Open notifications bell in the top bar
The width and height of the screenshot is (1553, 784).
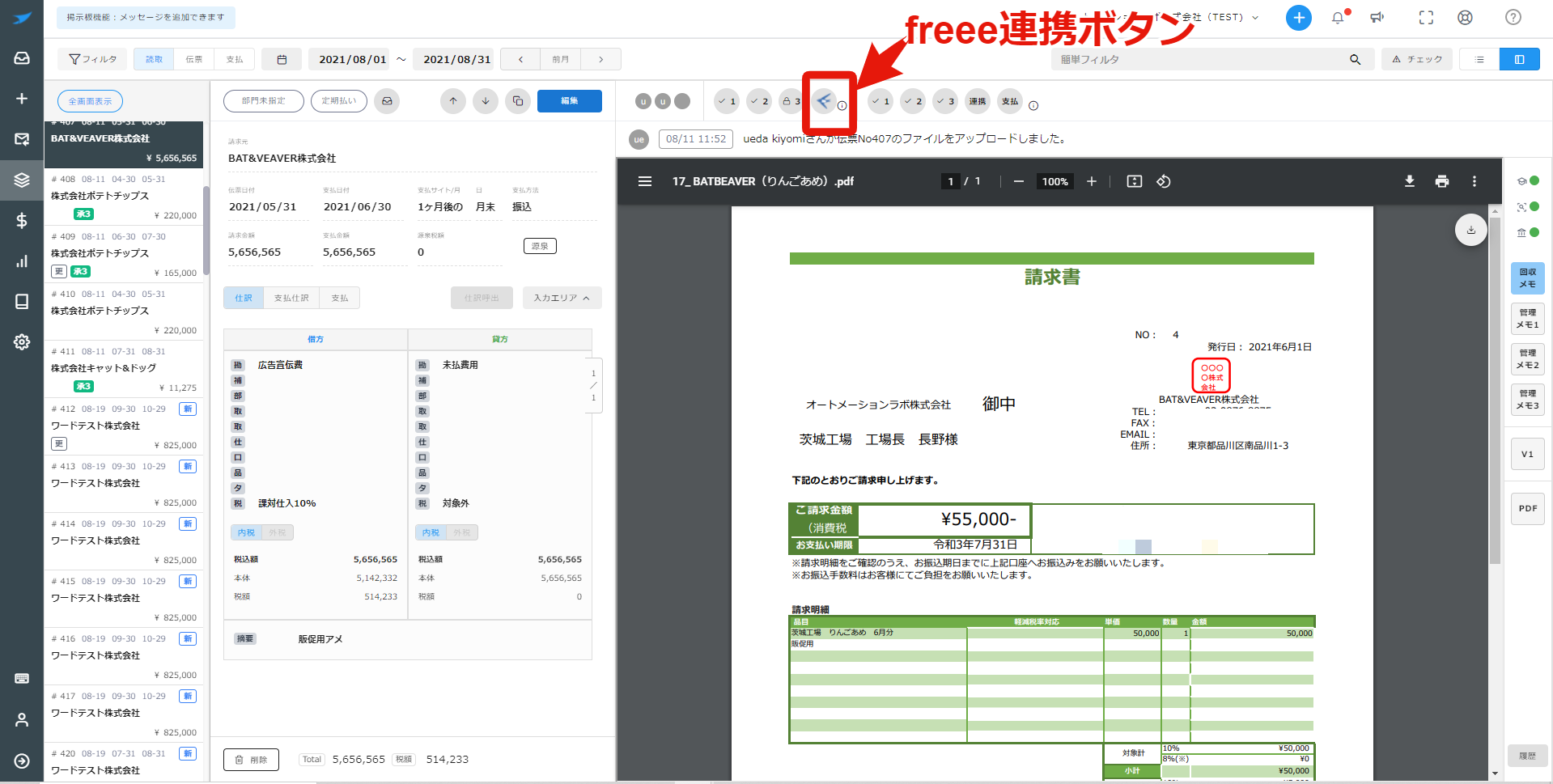pos(1338,18)
